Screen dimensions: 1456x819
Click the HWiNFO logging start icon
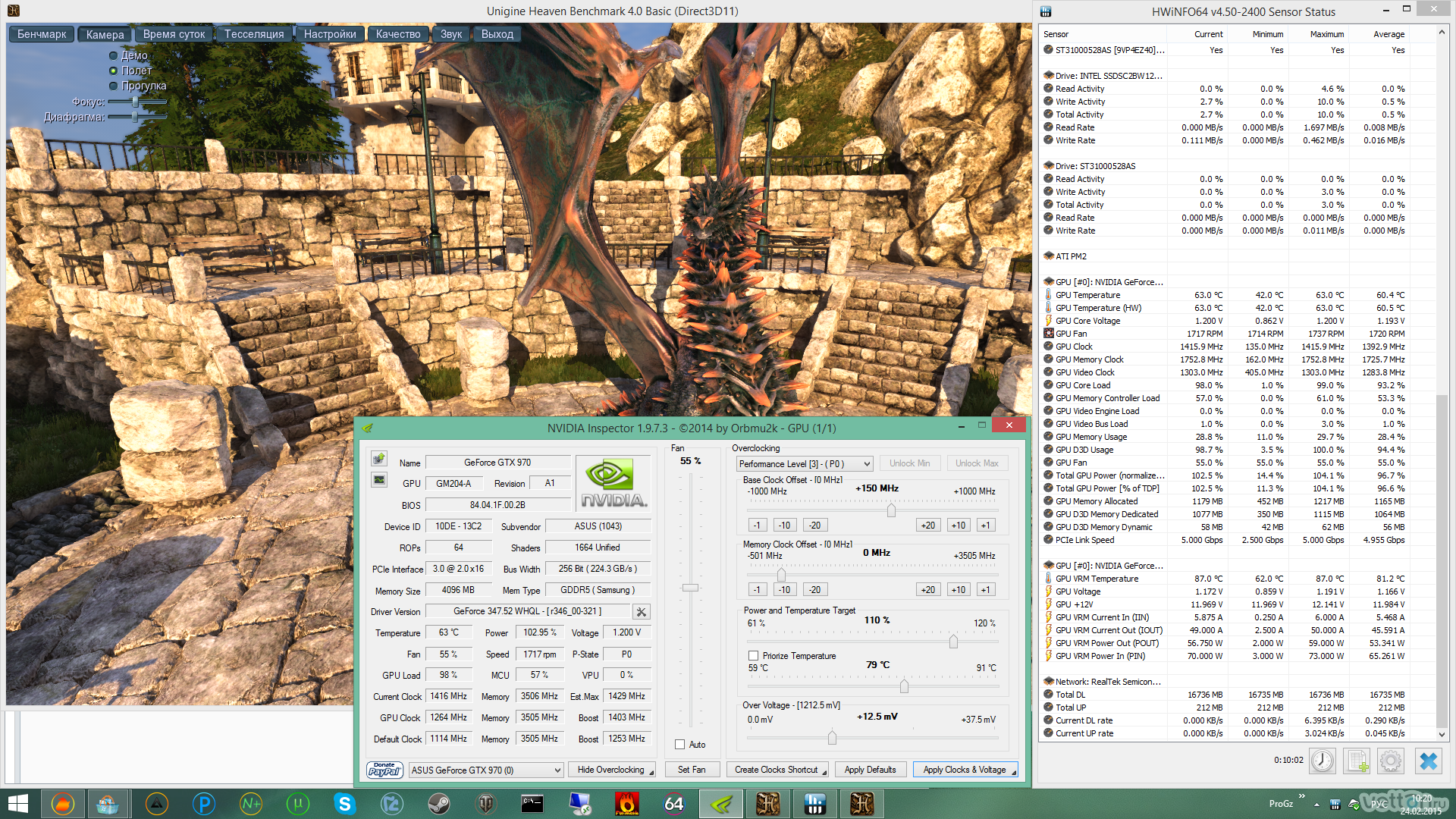[x=1357, y=761]
